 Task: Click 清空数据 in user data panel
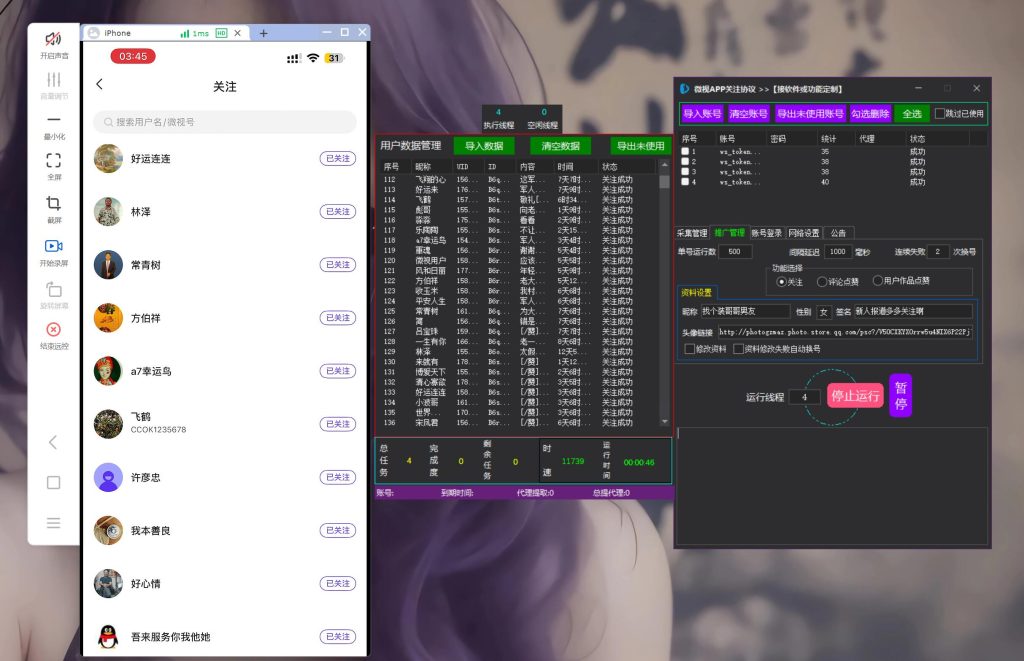[560, 146]
